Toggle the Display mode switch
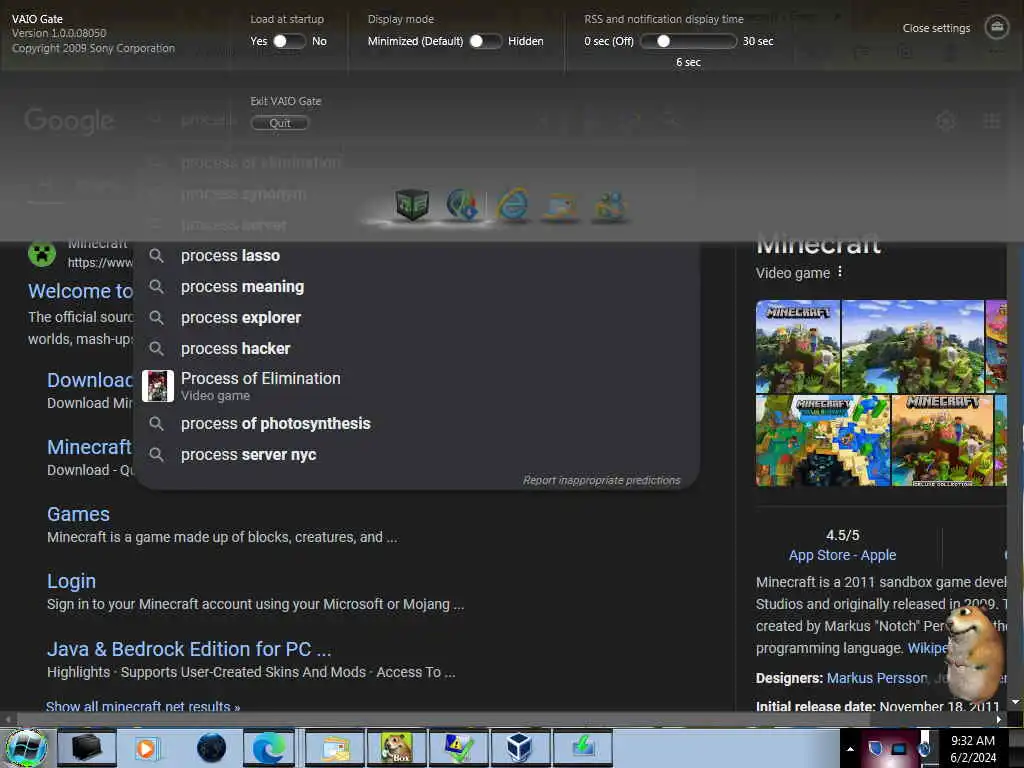1024x768 pixels. point(485,41)
